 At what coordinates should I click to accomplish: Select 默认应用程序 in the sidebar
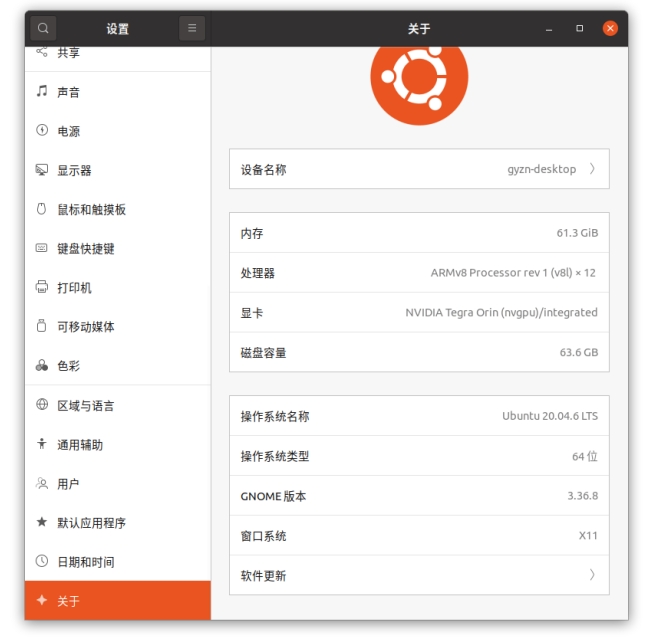[x=118, y=523]
